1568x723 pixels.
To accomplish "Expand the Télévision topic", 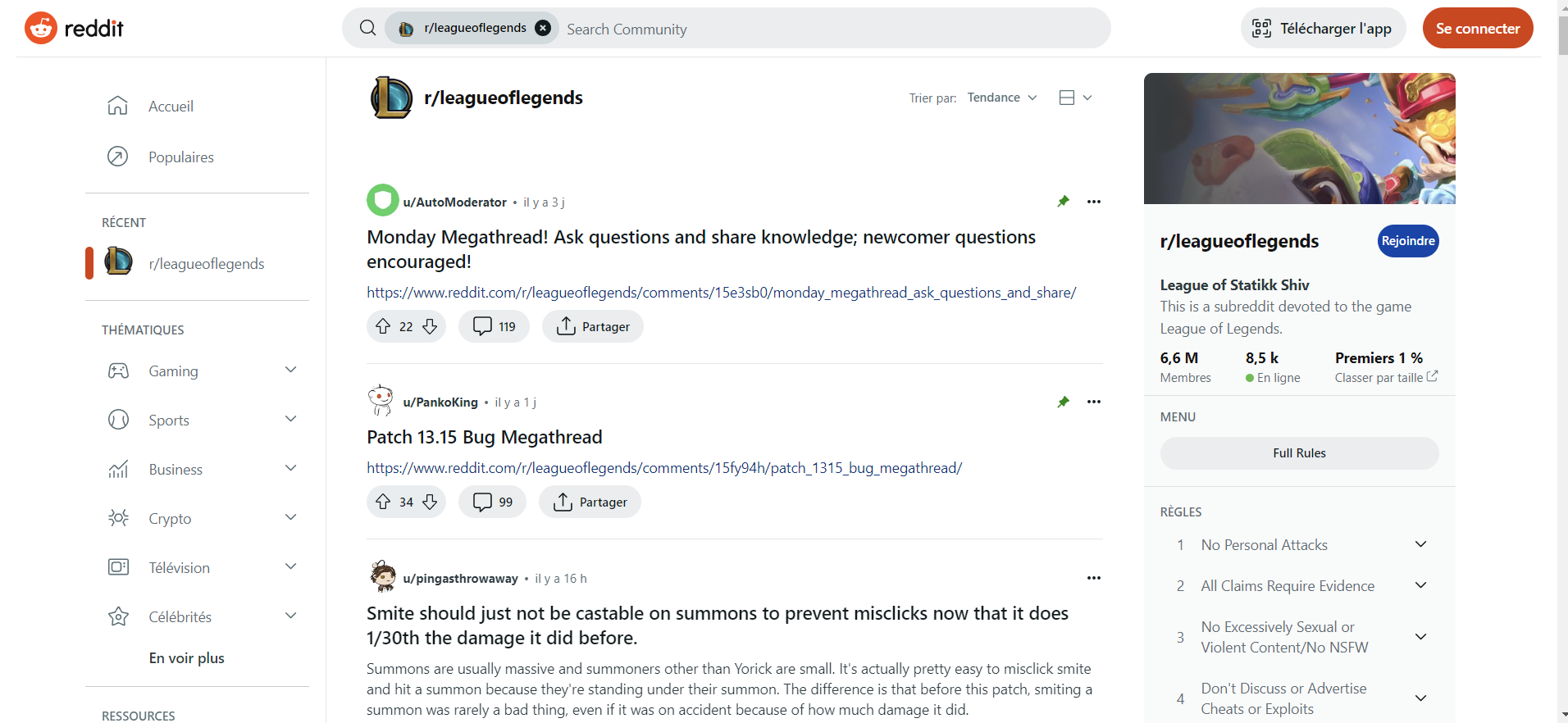I will point(290,566).
